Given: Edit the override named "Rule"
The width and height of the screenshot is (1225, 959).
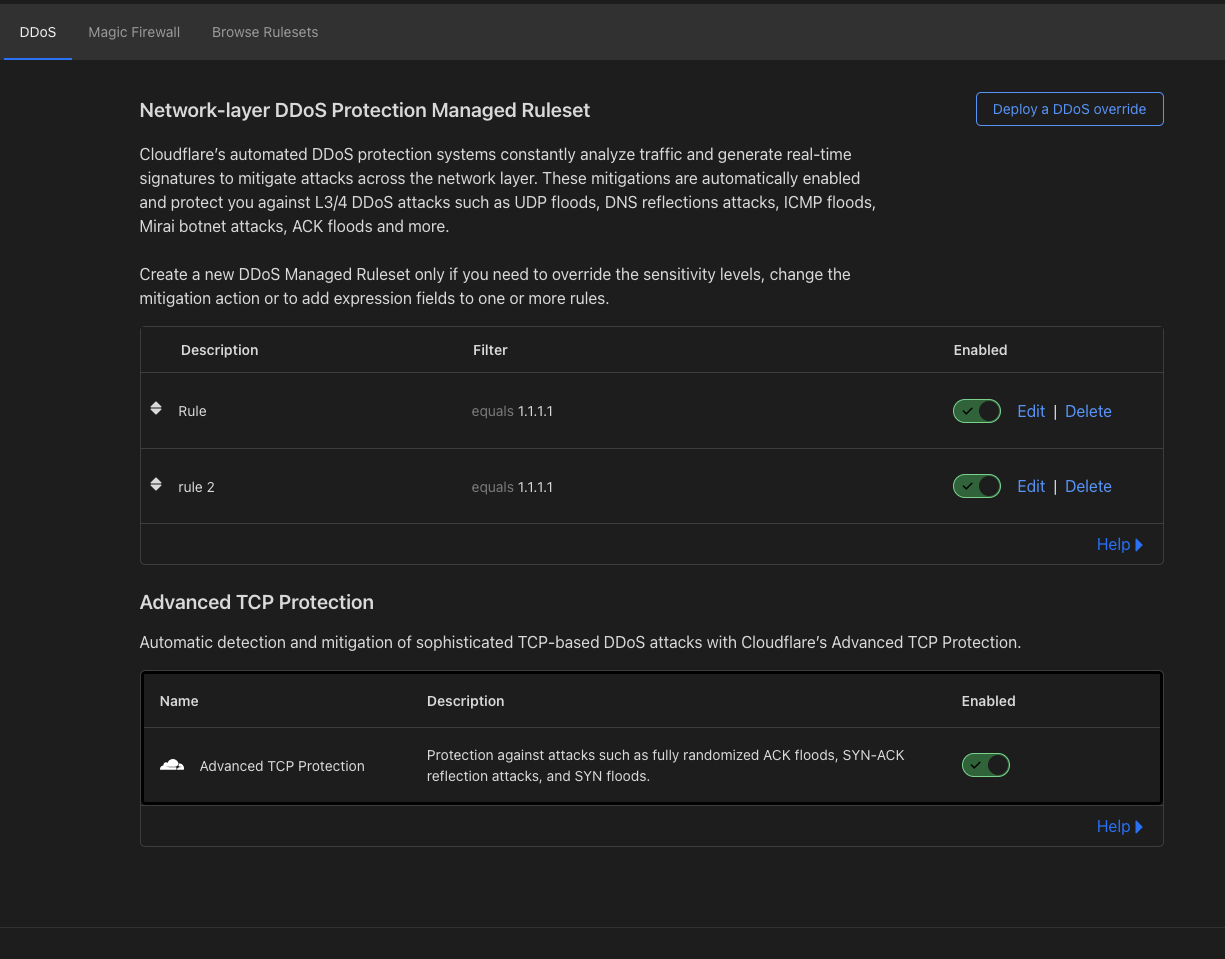Looking at the screenshot, I should pos(1030,411).
